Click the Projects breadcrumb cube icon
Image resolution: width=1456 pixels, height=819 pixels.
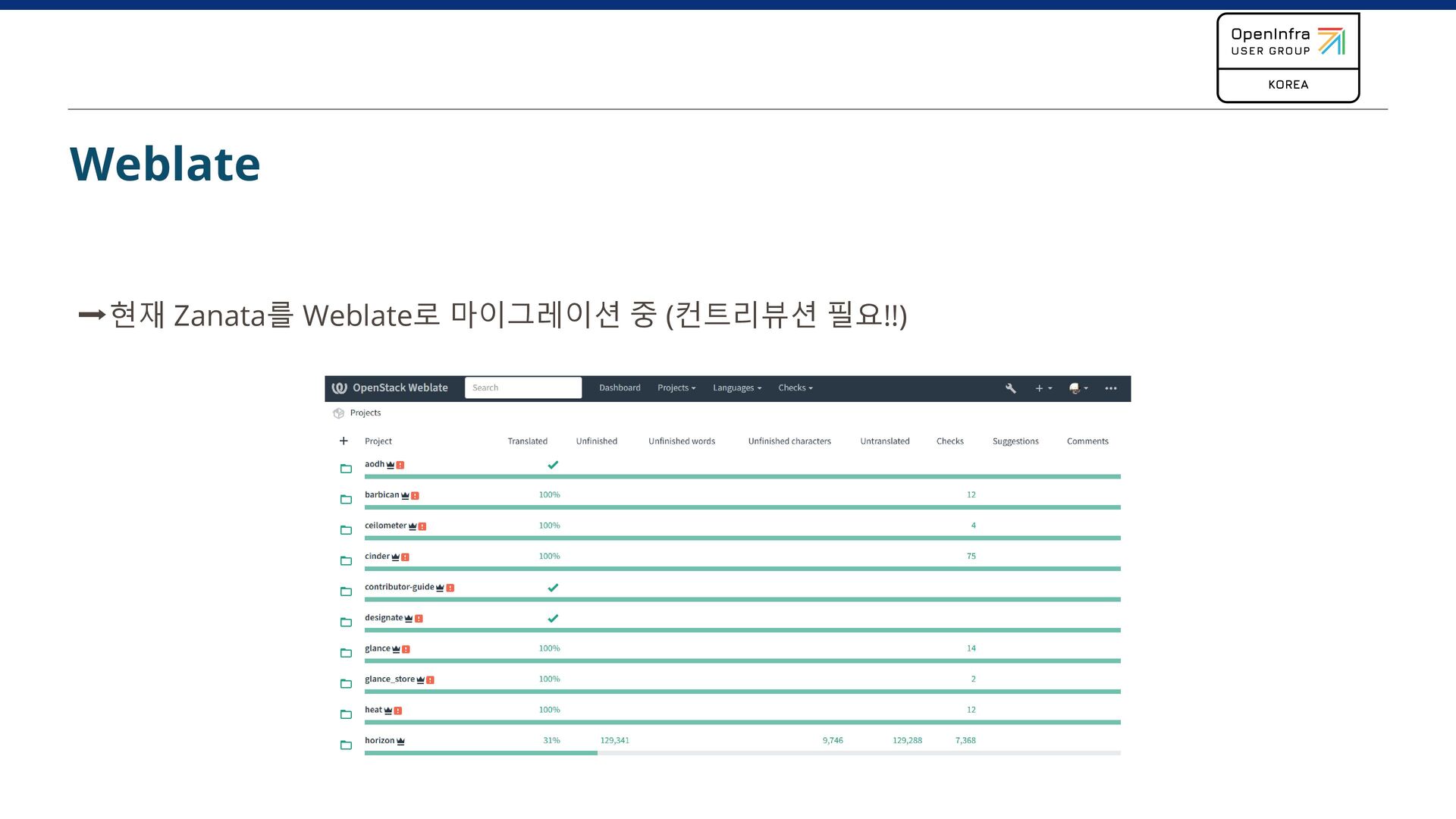tap(339, 413)
